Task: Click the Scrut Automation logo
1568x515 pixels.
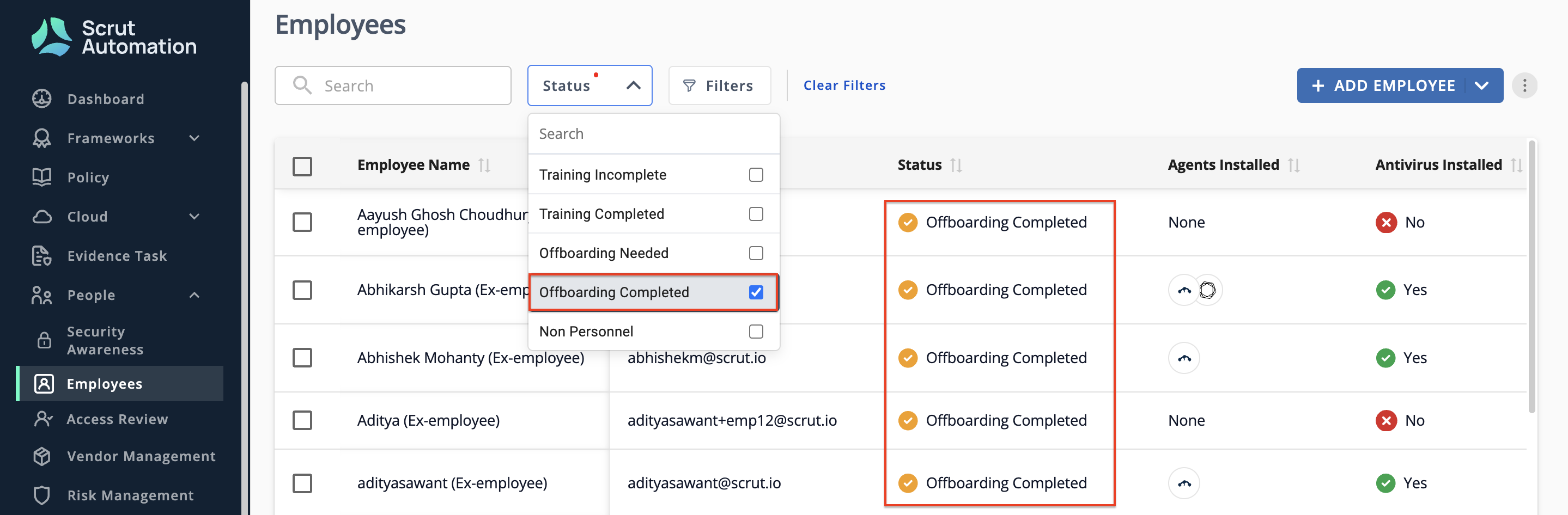Action: point(114,36)
